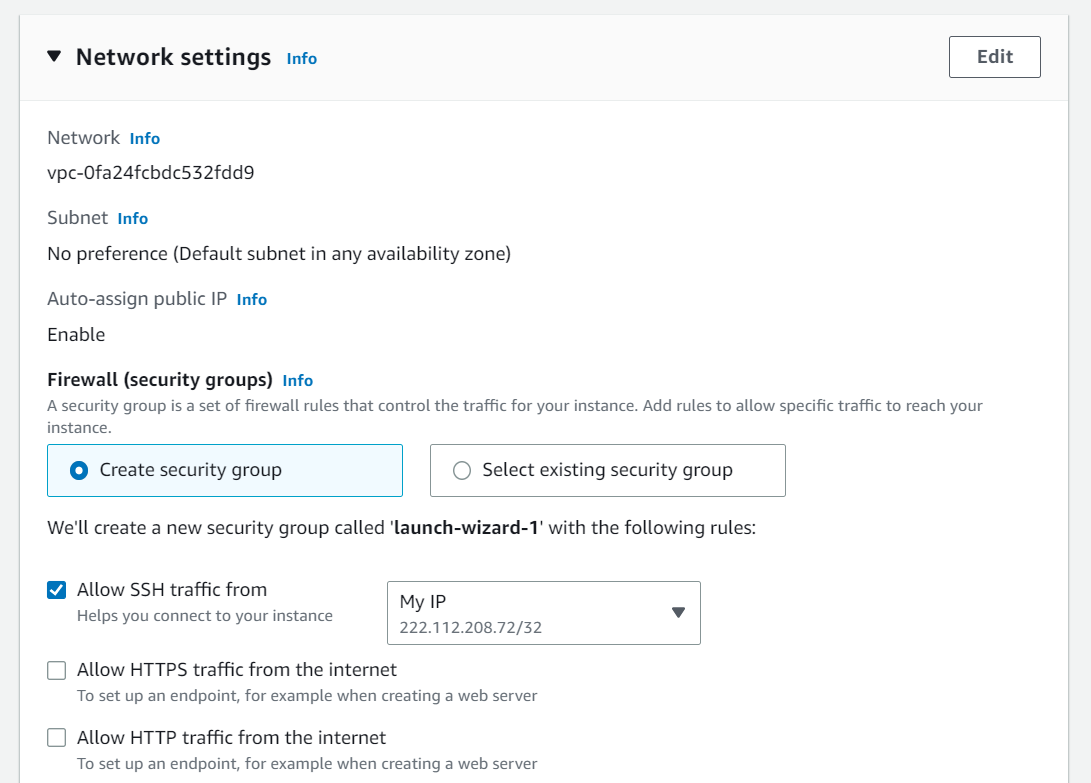
Task: Click the VPC ID vpc-0fa24fcbdc532fdd9 text
Action: point(151,173)
